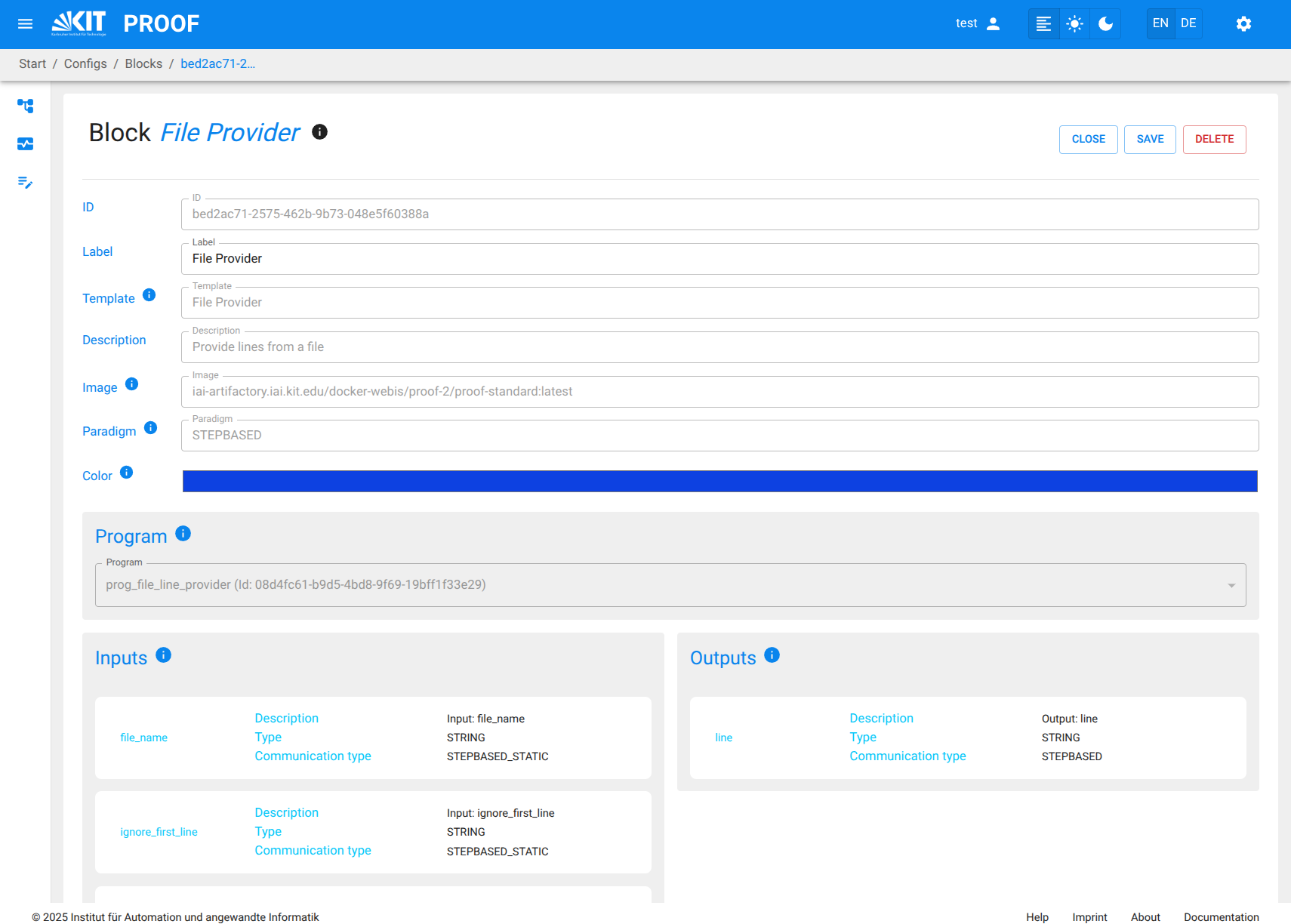The height and width of the screenshot is (924, 1291).
Task: Open the Program dropdown
Action: 1231,584
